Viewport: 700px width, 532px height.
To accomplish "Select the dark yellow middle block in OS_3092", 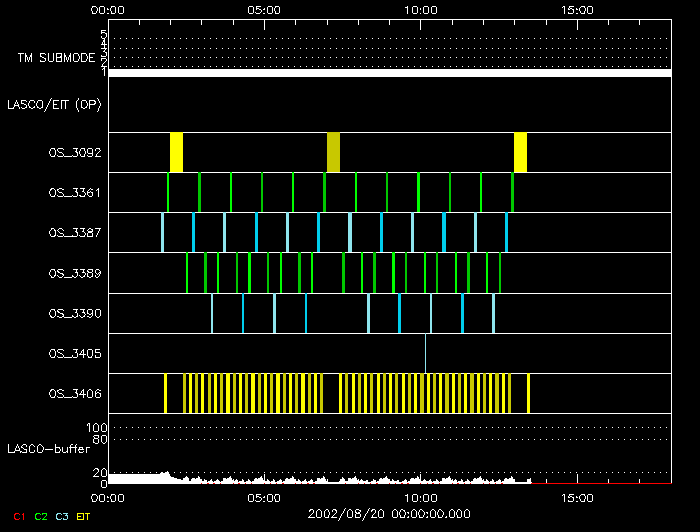I will click(x=333, y=152).
